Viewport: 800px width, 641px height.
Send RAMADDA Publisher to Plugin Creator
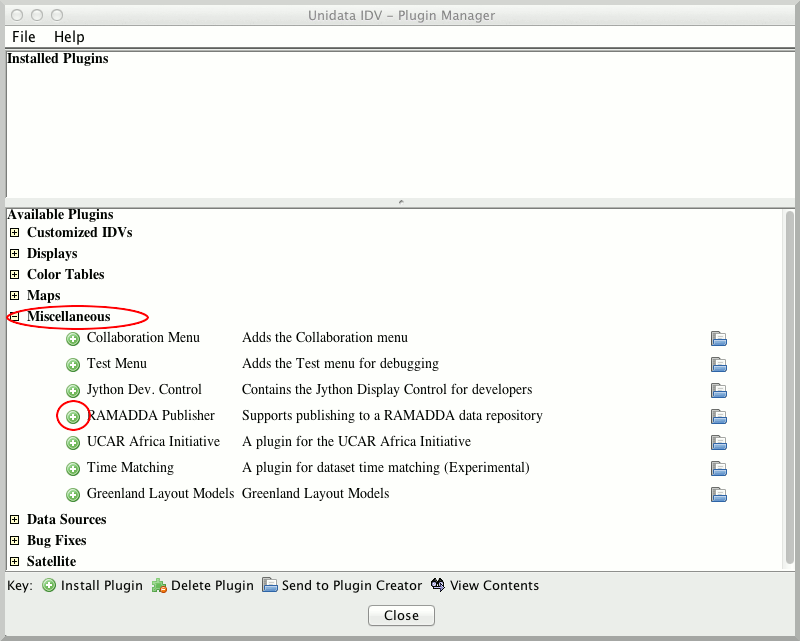click(x=718, y=416)
